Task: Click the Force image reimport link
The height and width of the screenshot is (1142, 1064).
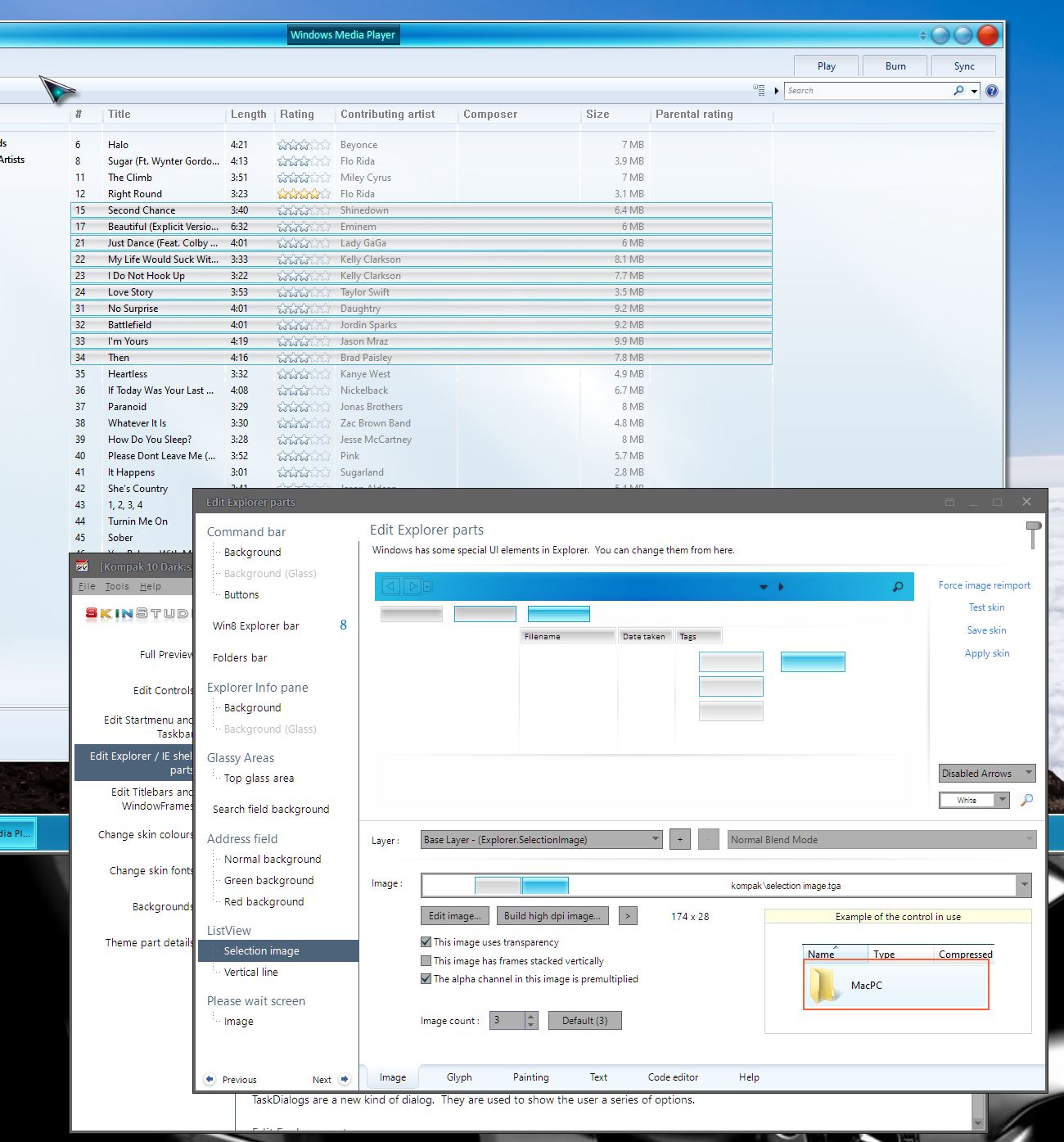Action: click(x=985, y=585)
